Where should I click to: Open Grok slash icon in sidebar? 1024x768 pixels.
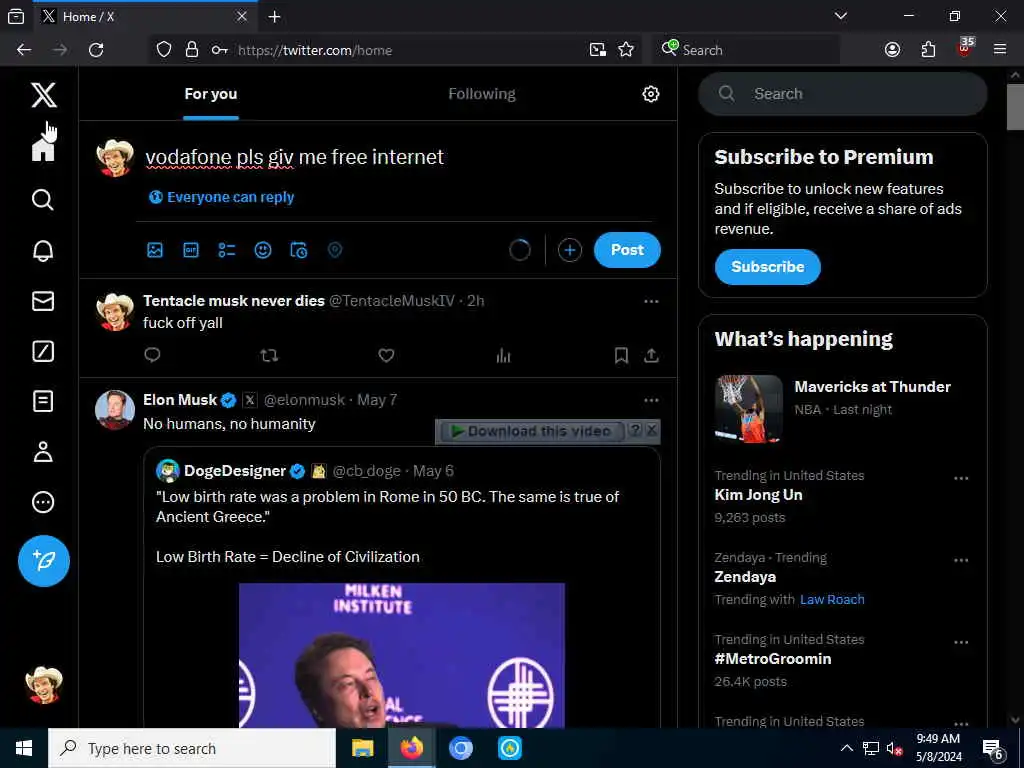coord(43,351)
